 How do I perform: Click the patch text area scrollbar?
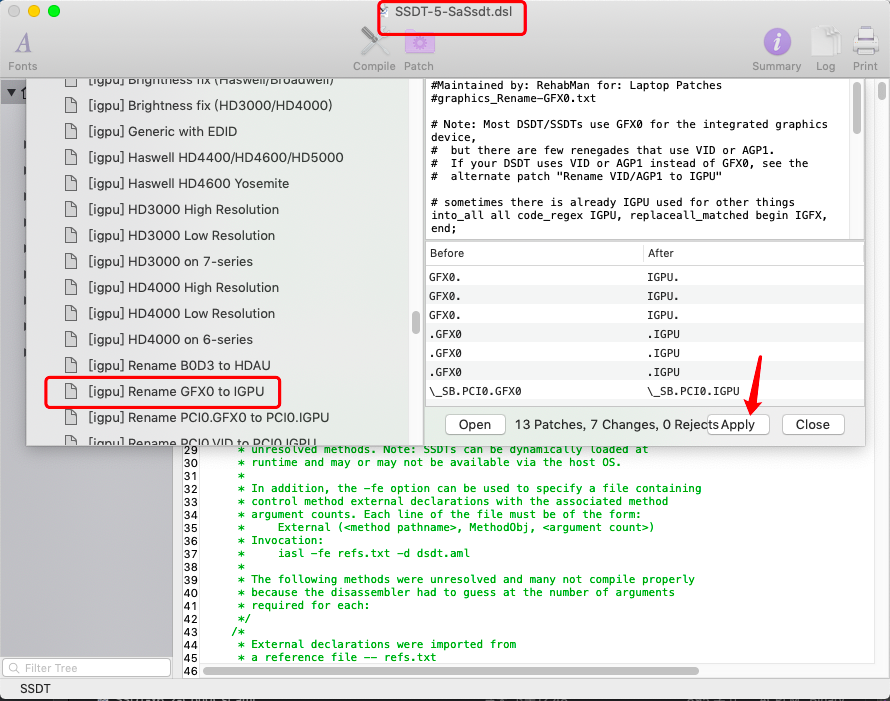pos(857,108)
